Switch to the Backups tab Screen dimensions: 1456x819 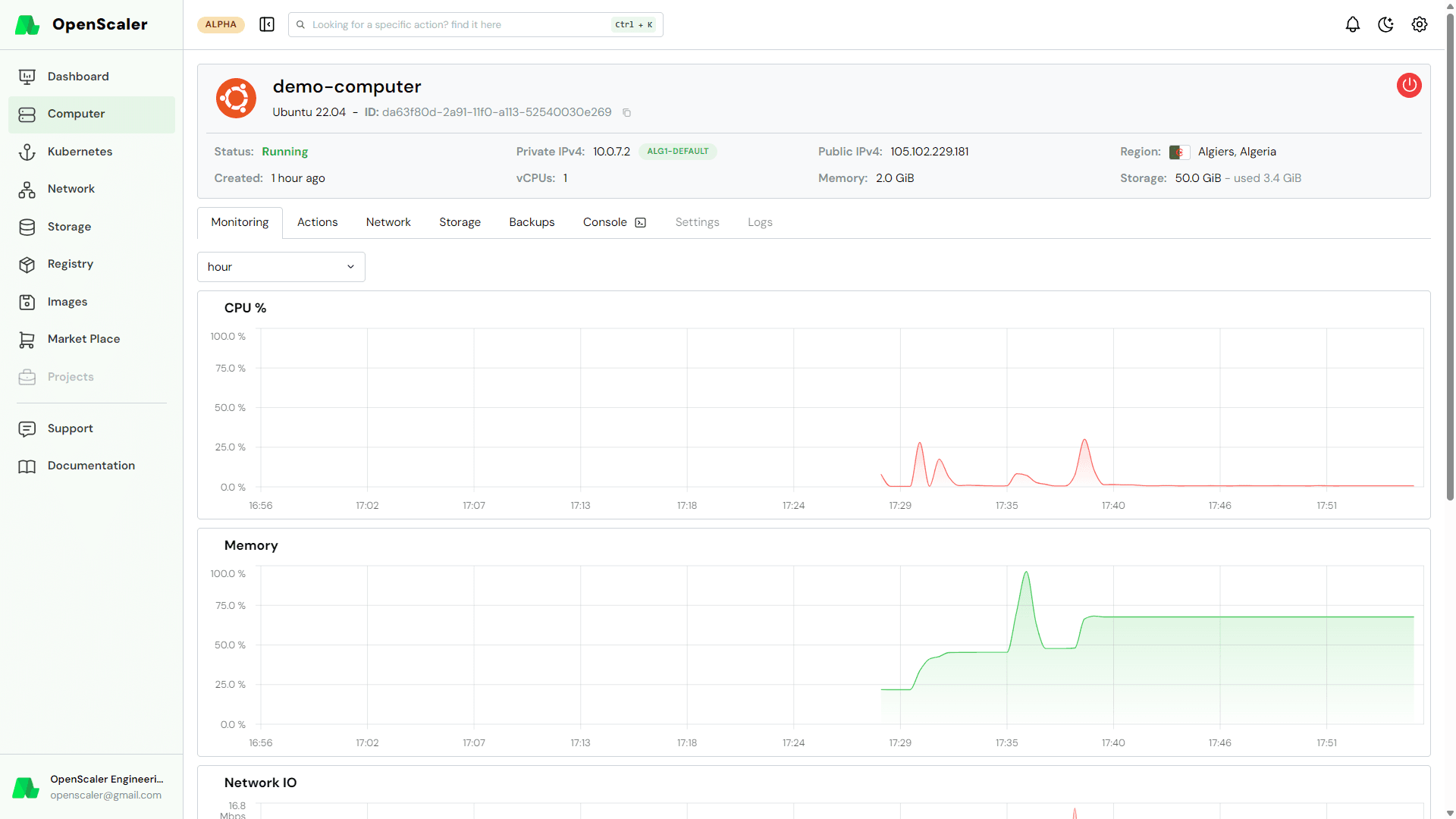pos(532,222)
